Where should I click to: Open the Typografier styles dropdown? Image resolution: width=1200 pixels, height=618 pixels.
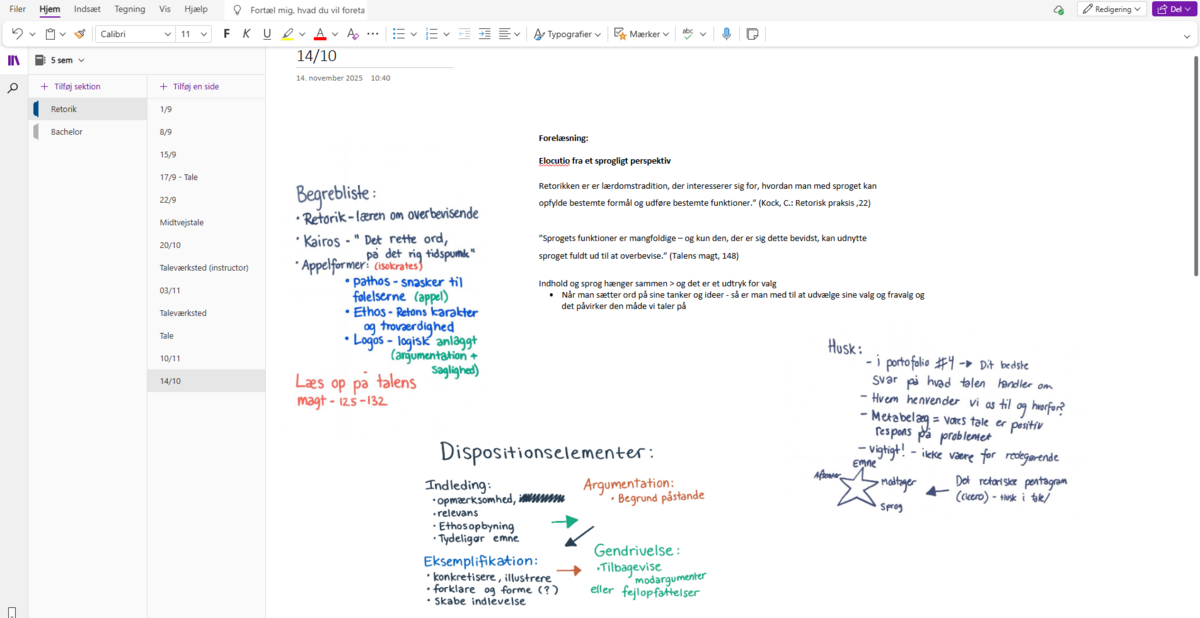(x=567, y=34)
